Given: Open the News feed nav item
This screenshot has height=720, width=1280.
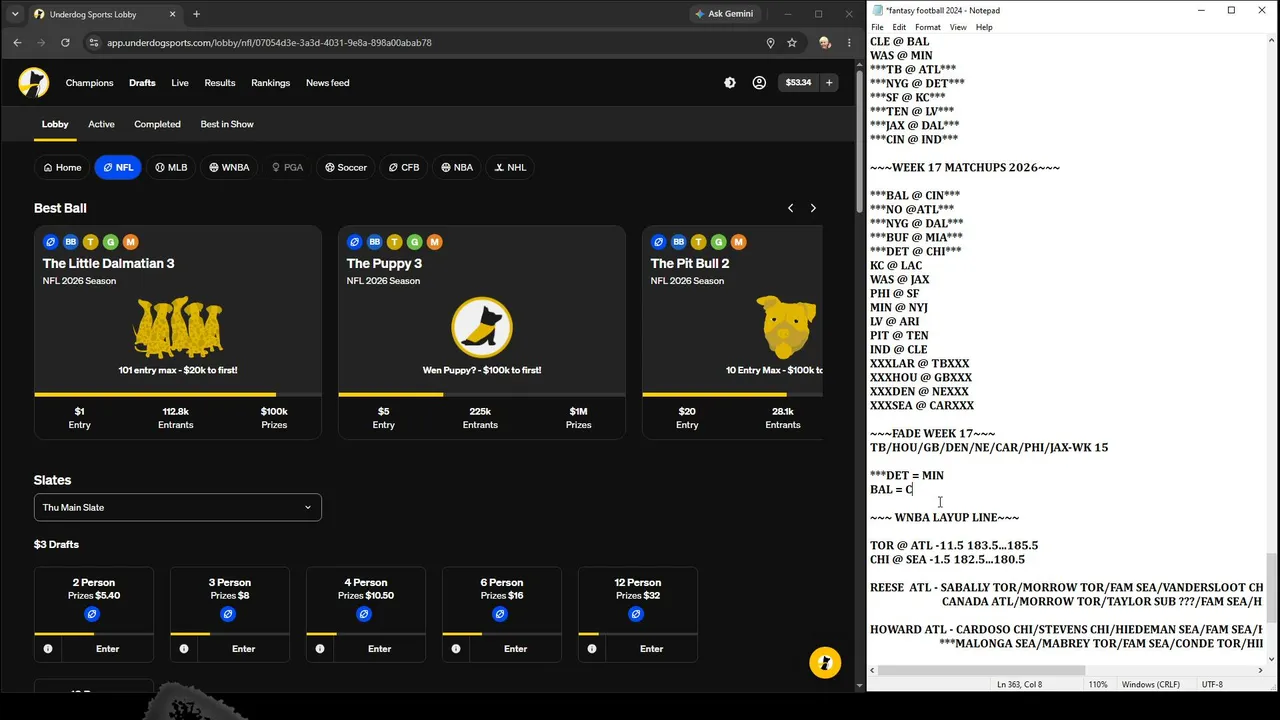Looking at the screenshot, I should click(x=328, y=83).
